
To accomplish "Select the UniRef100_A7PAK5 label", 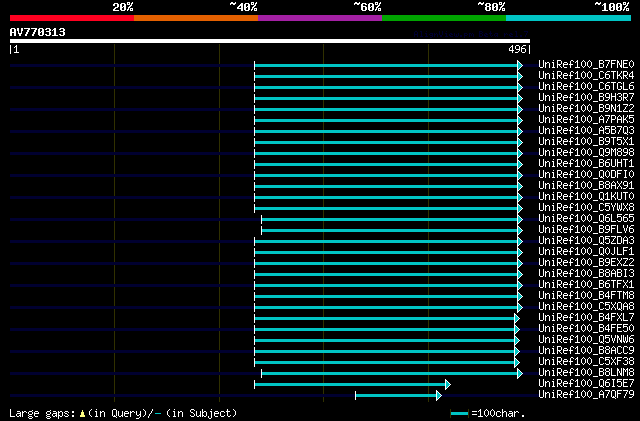I will (x=586, y=120).
